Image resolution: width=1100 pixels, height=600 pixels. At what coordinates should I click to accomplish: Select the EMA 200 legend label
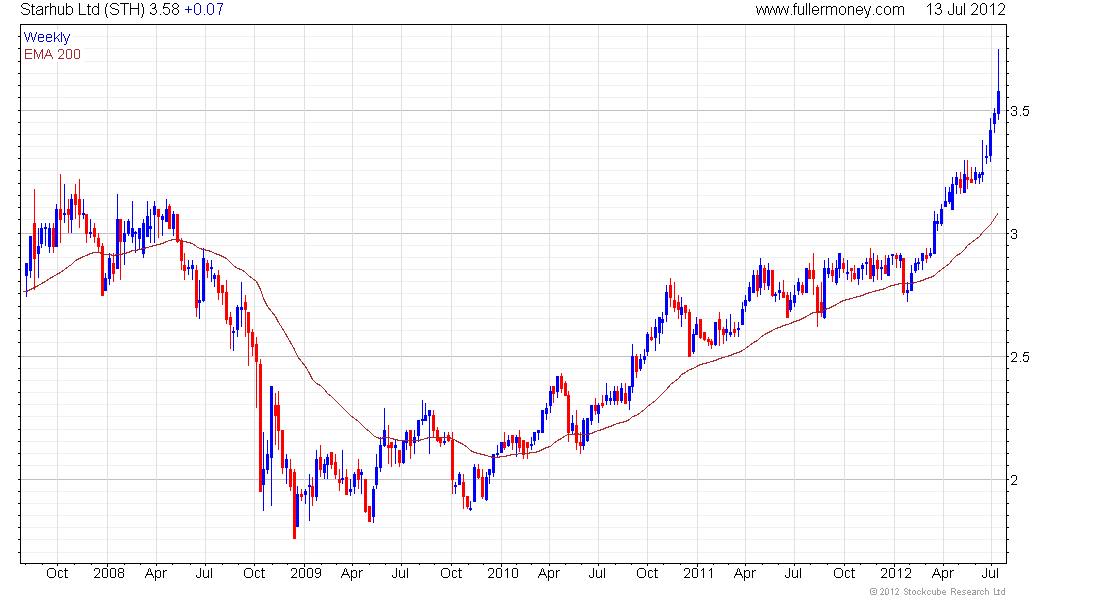[x=52, y=54]
